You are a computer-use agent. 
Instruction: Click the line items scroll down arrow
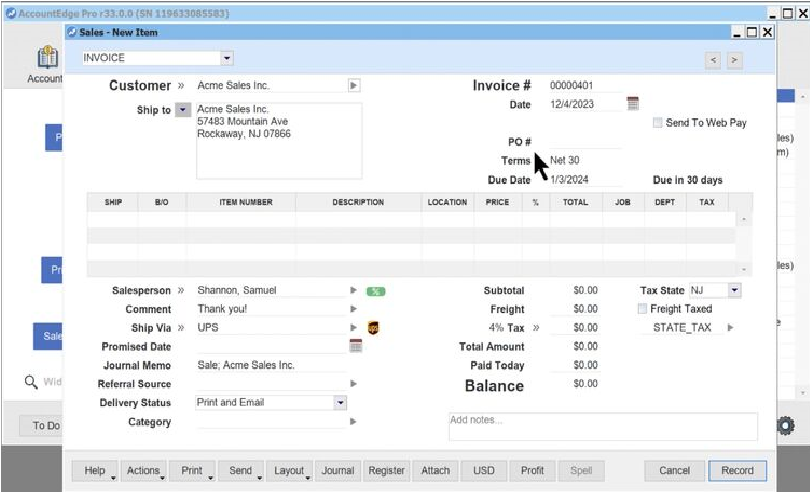coord(744,269)
